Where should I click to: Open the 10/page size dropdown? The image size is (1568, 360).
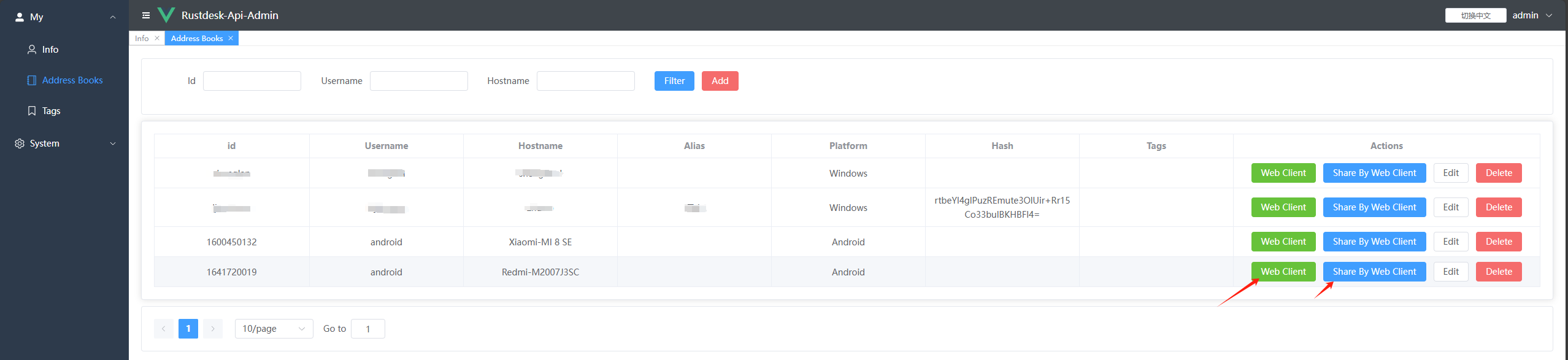tap(274, 329)
